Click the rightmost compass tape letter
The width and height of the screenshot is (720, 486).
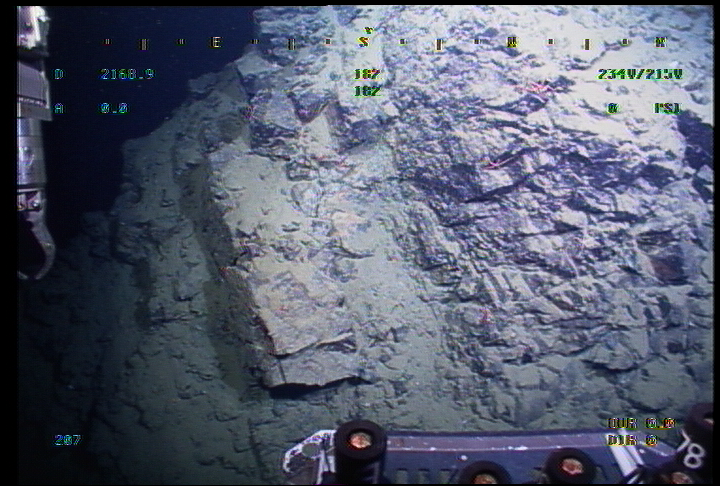(x=659, y=43)
